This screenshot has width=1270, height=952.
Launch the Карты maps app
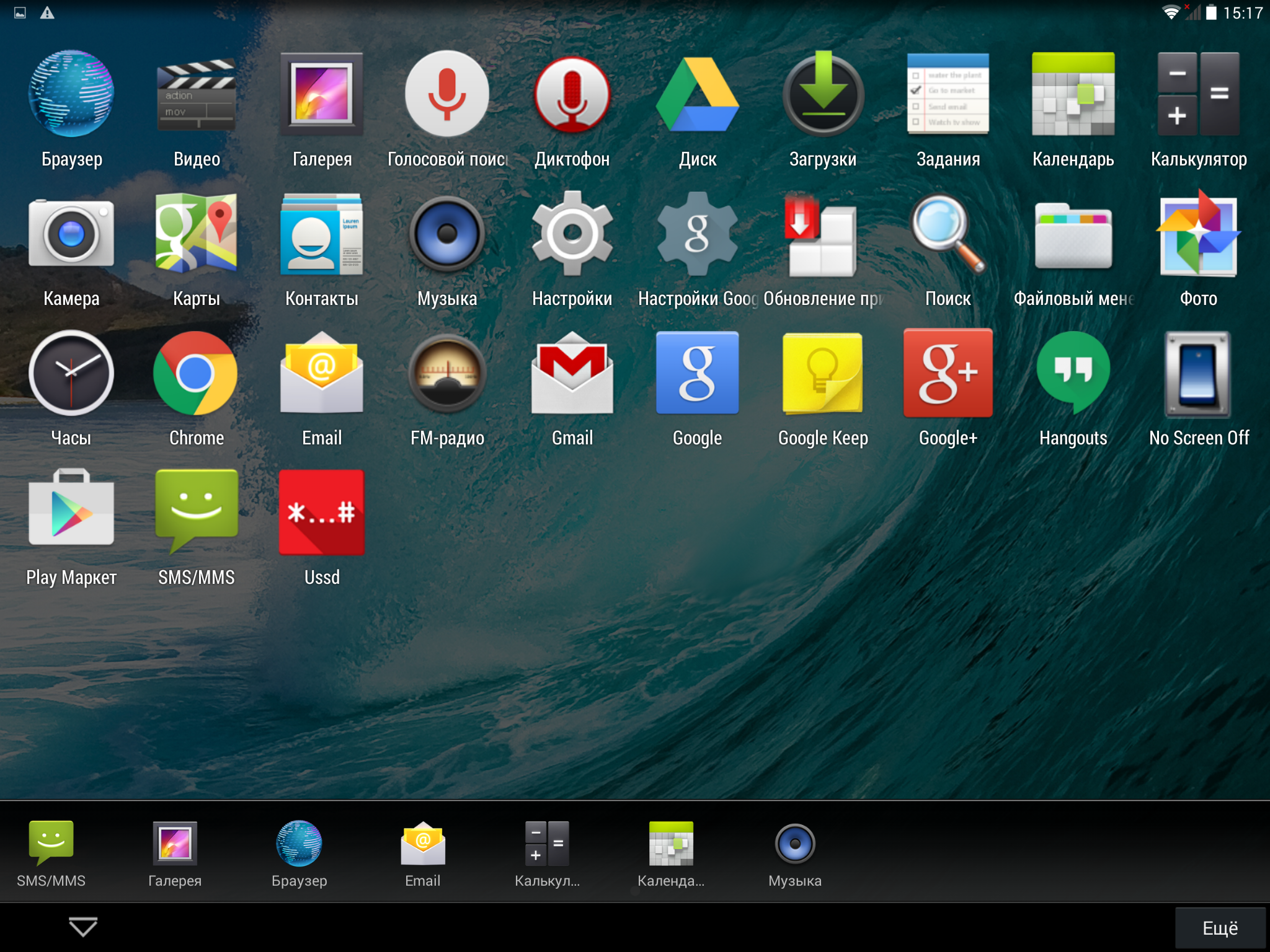click(197, 249)
